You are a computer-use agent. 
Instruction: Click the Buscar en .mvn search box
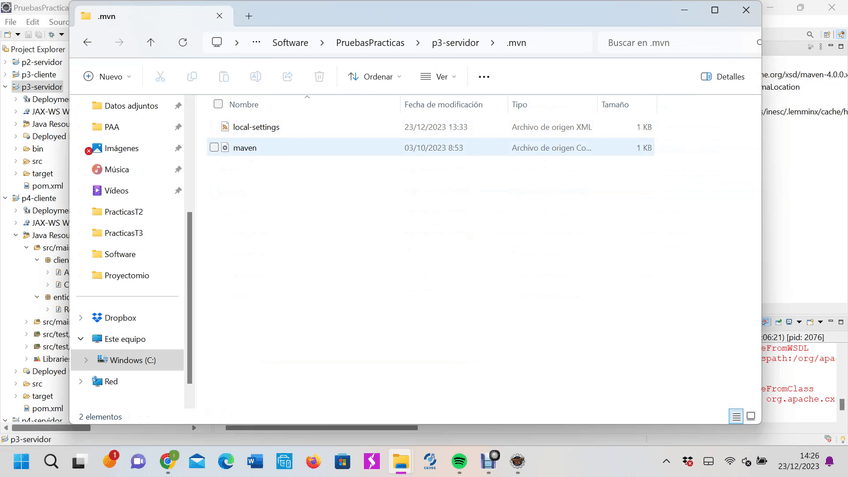point(675,43)
